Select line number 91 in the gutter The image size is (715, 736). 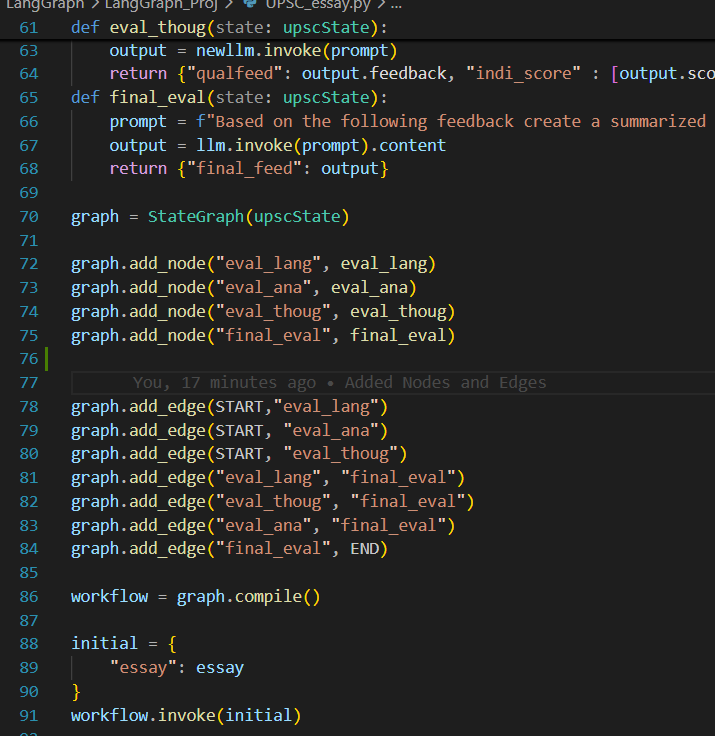tap(29, 715)
